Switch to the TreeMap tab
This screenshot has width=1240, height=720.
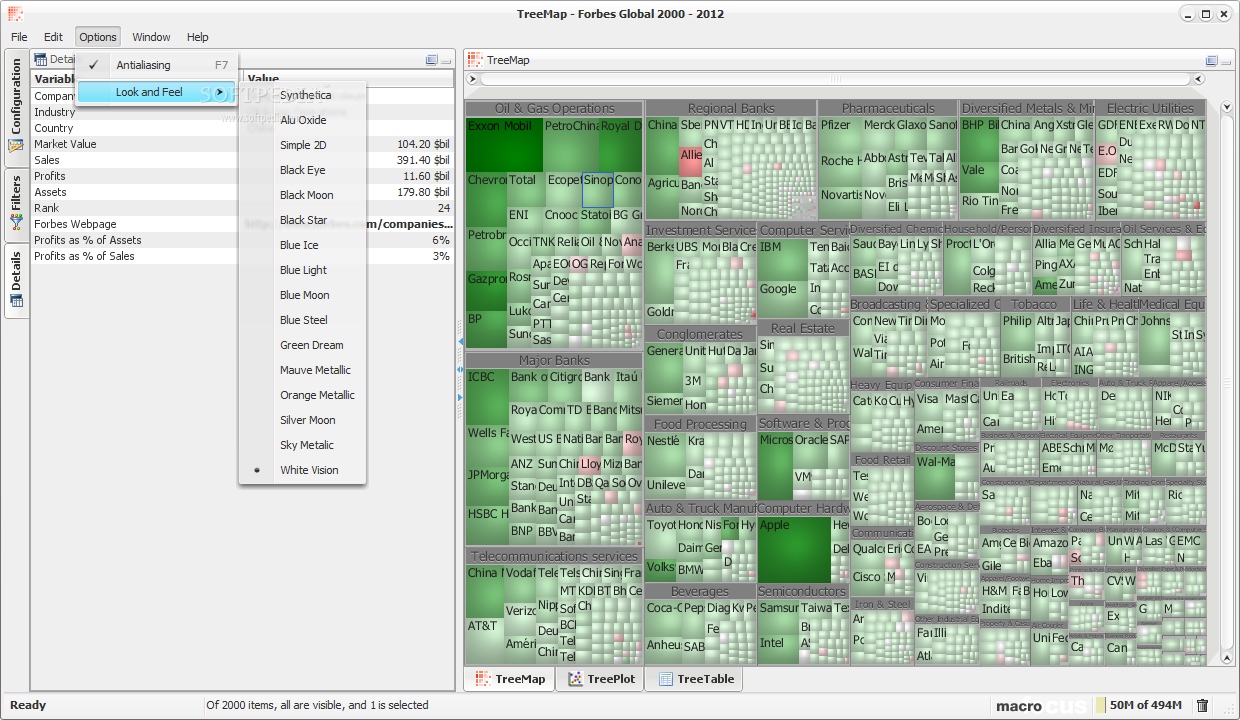pos(510,679)
